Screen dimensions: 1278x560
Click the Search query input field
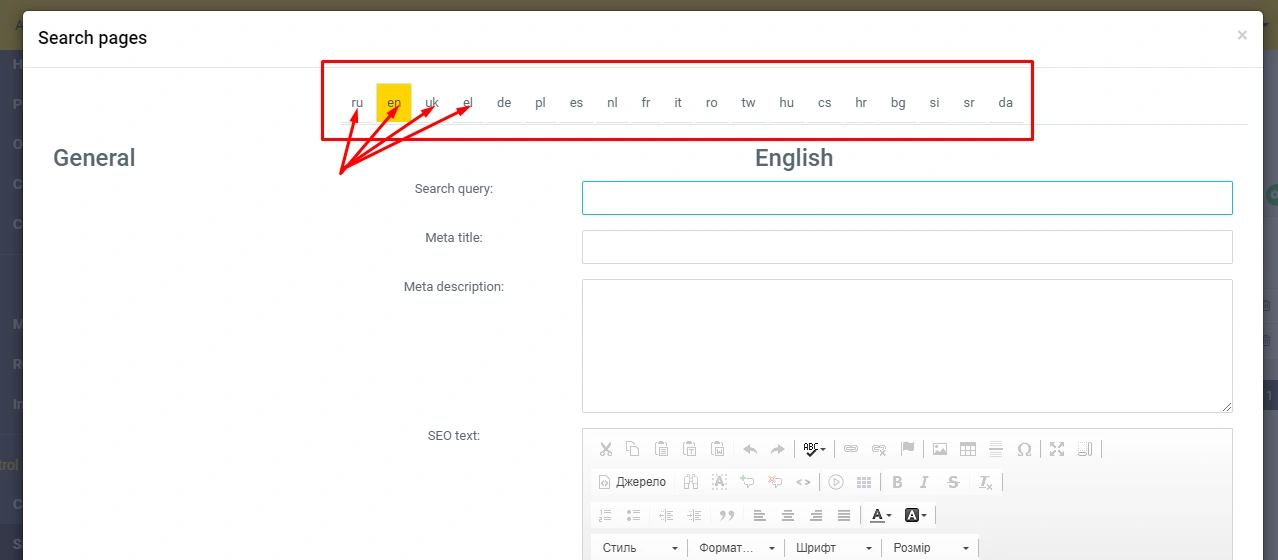pos(906,198)
